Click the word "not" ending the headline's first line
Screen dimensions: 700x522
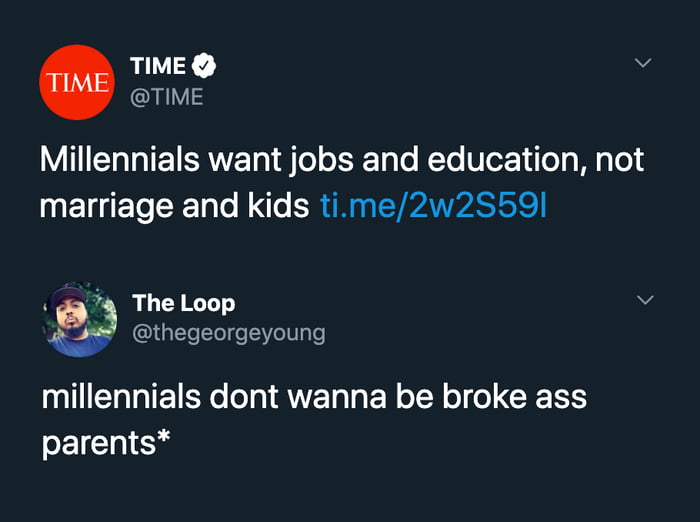[x=620, y=160]
